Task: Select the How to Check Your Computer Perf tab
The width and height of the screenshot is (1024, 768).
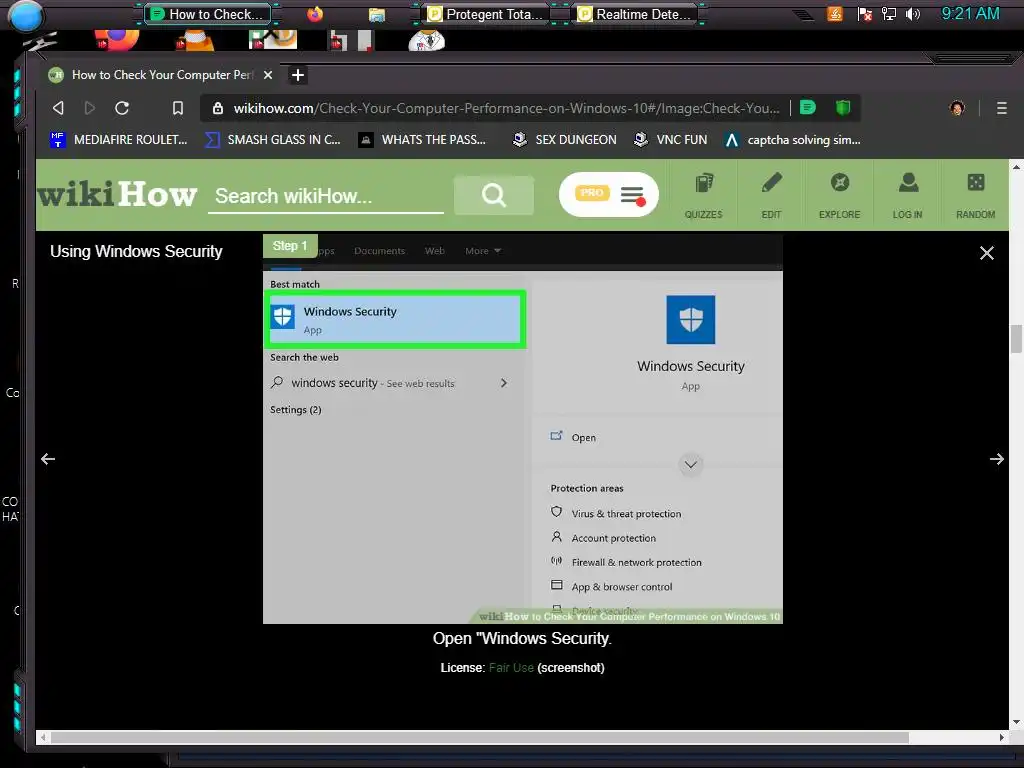Action: pyautogui.click(x=161, y=75)
